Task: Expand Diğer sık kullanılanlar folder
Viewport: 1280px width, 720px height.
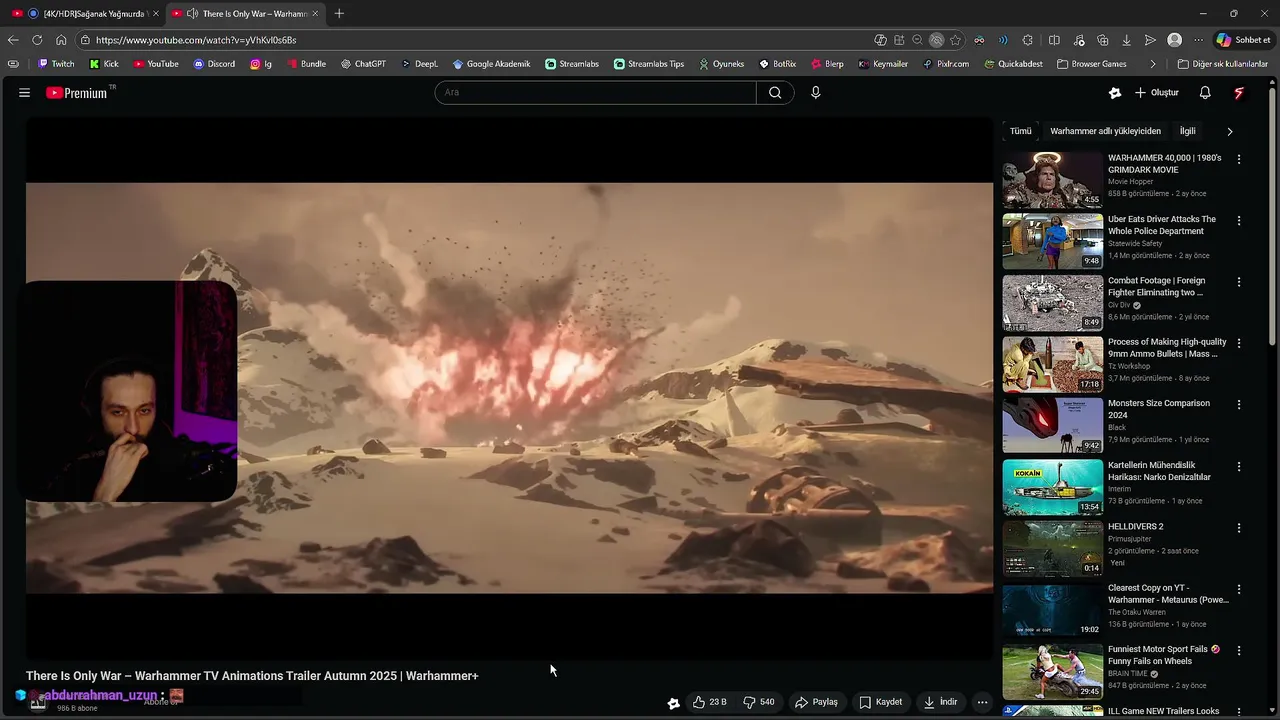Action: (1222, 64)
